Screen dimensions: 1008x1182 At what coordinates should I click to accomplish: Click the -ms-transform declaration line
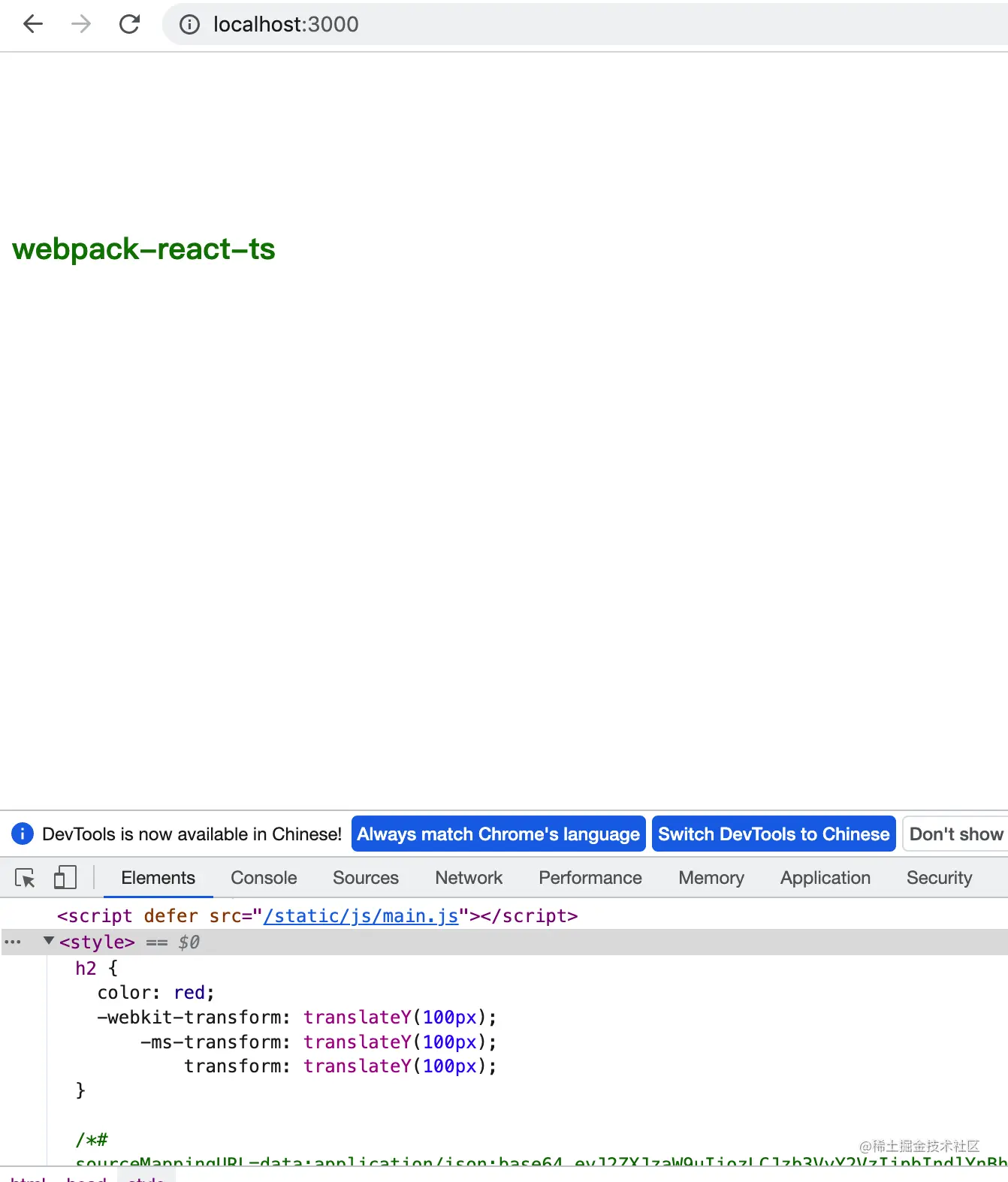pos(318,1042)
